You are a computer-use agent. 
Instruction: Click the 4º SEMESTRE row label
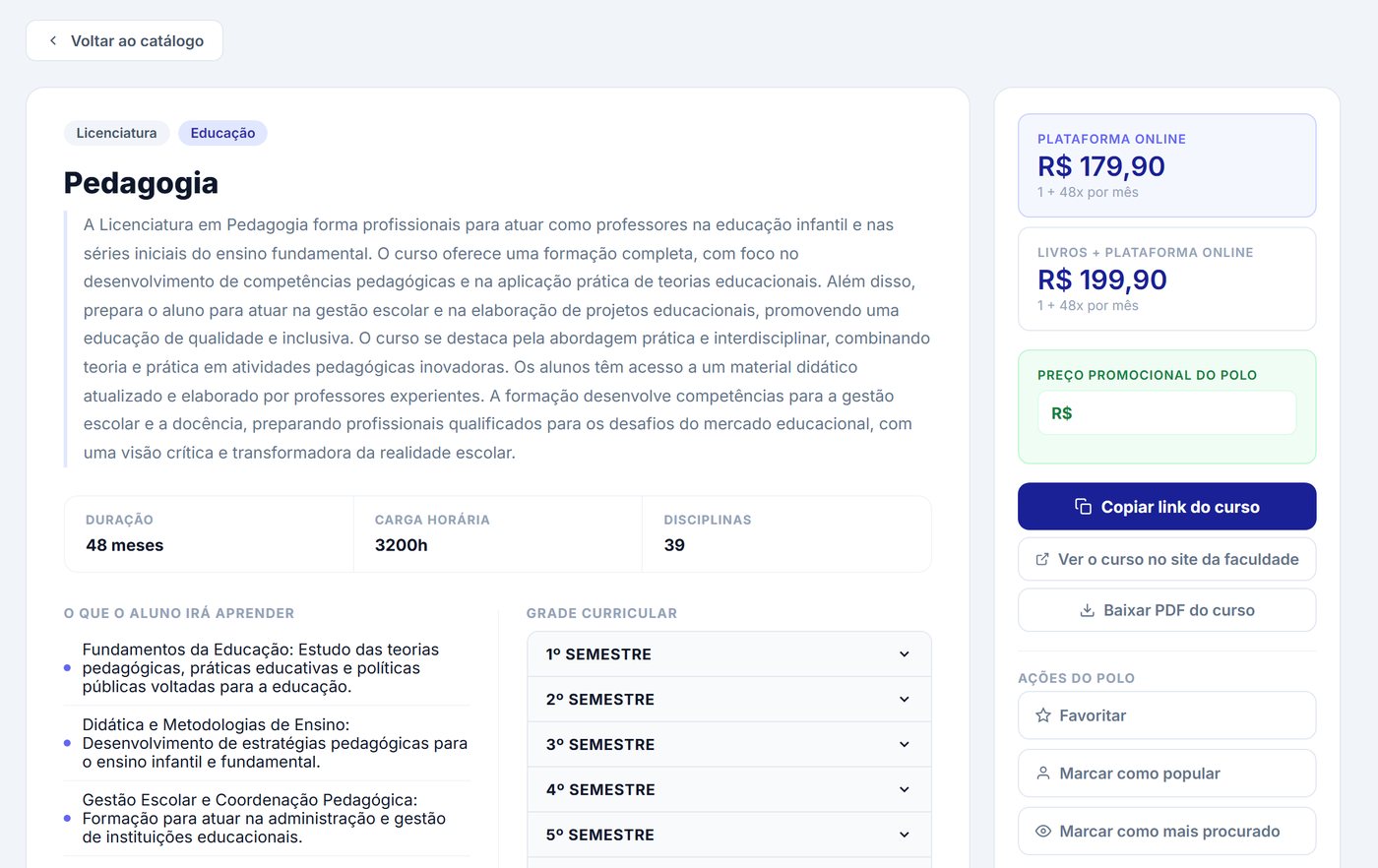coord(600,789)
